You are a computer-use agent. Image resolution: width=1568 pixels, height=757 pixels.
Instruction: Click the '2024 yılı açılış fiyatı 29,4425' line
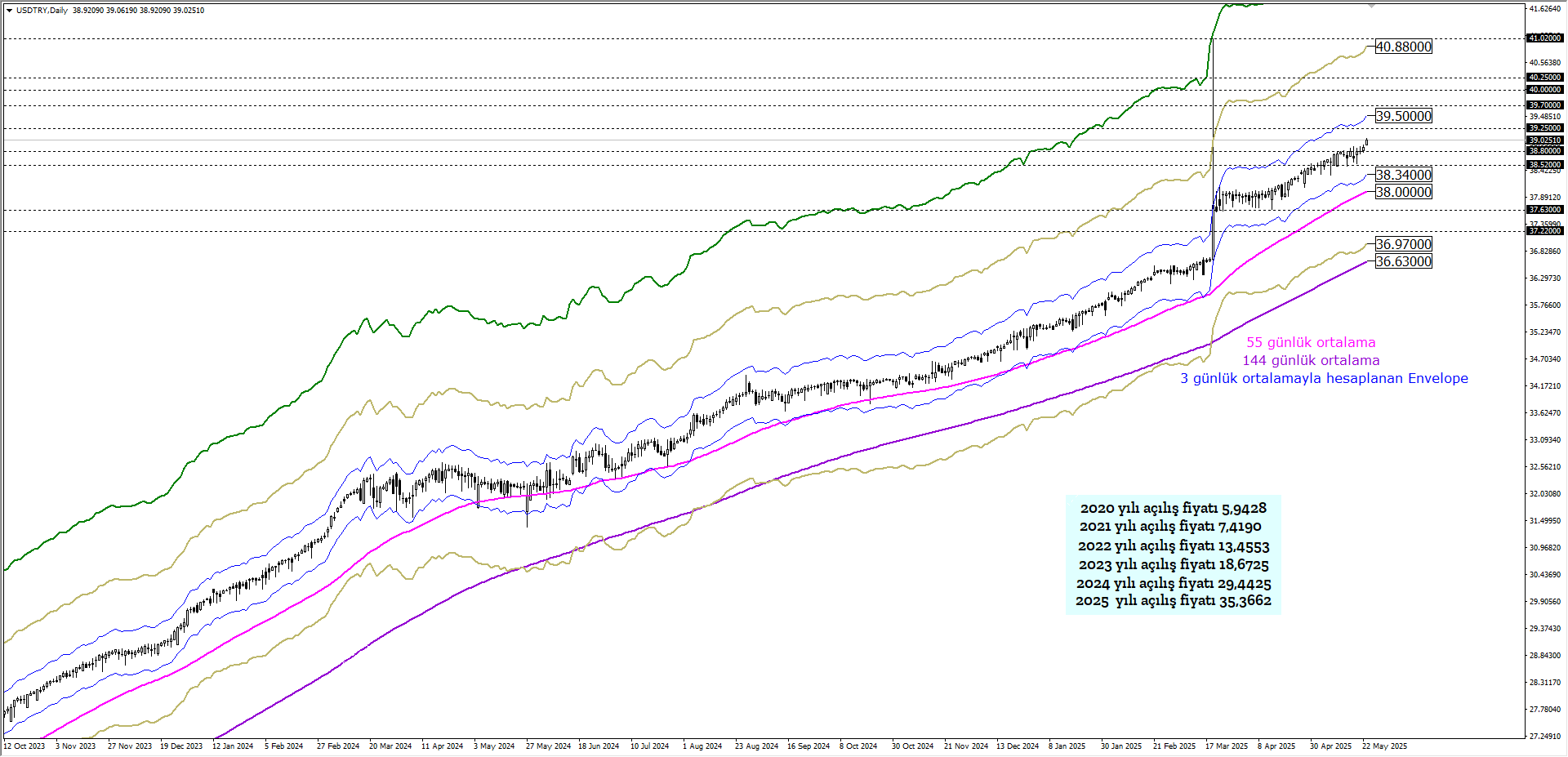click(1174, 584)
